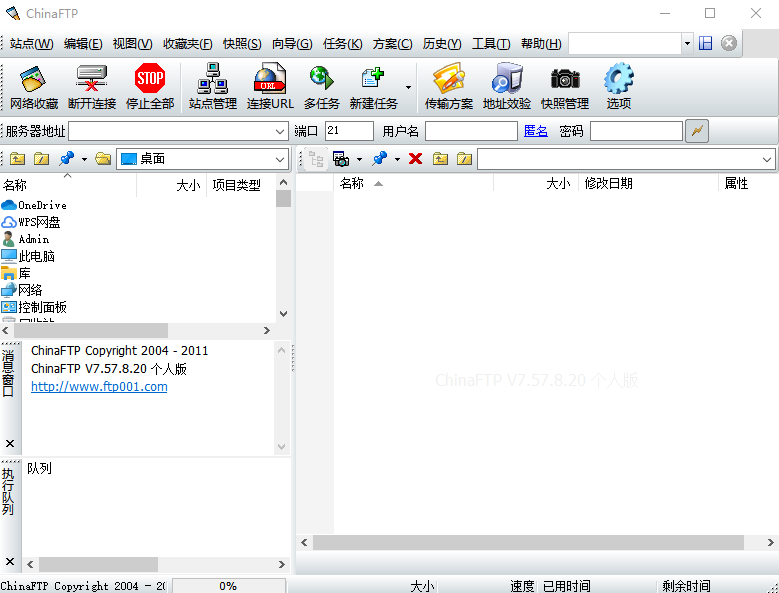Open 站点管理 site manager
Image resolution: width=779 pixels, height=593 pixels.
click(212, 86)
